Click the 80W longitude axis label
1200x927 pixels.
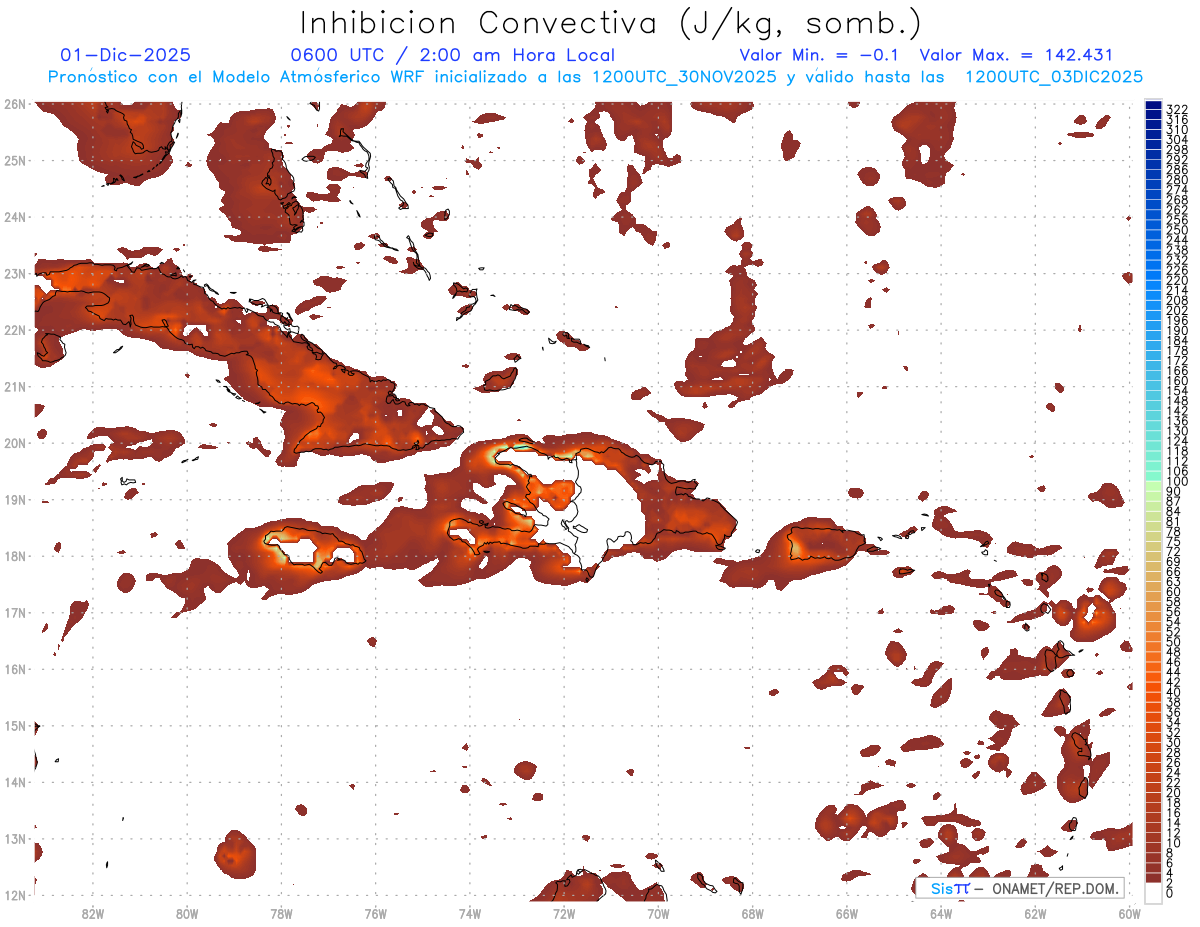(187, 912)
